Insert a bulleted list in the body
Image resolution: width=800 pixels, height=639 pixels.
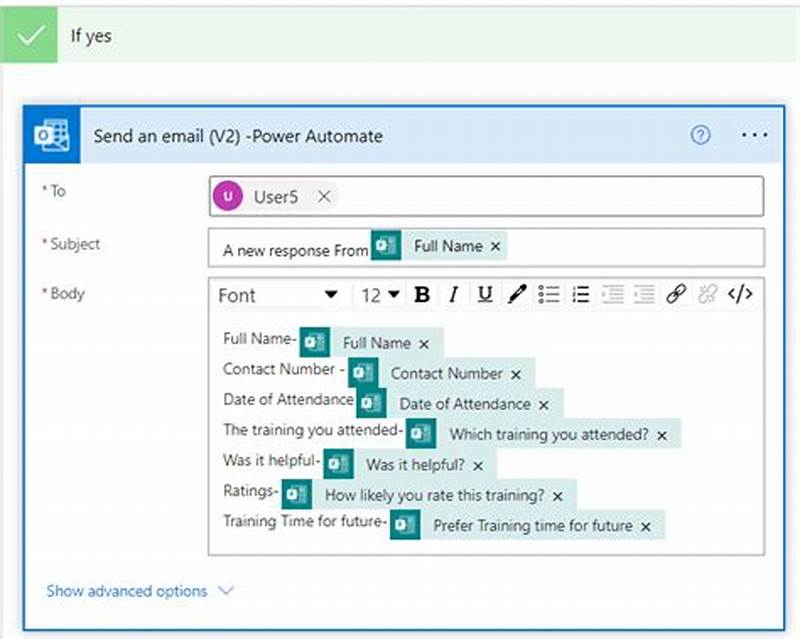(548, 295)
